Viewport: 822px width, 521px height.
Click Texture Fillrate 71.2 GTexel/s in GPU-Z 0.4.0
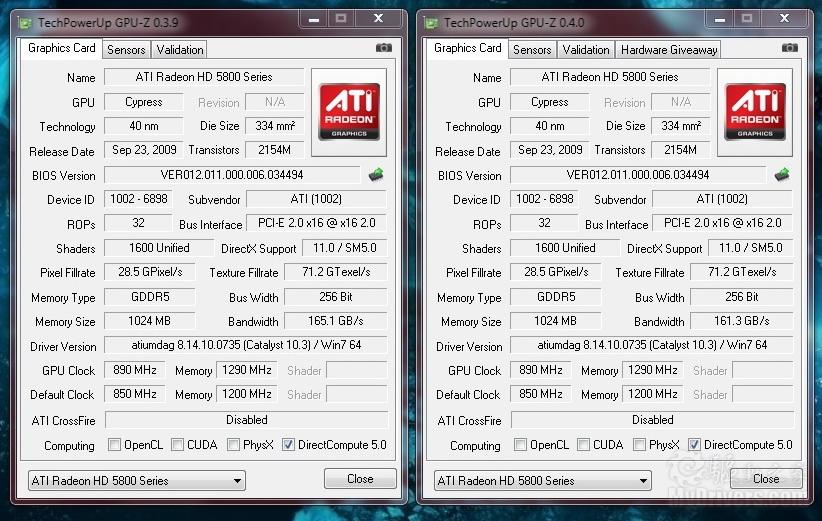(x=742, y=272)
